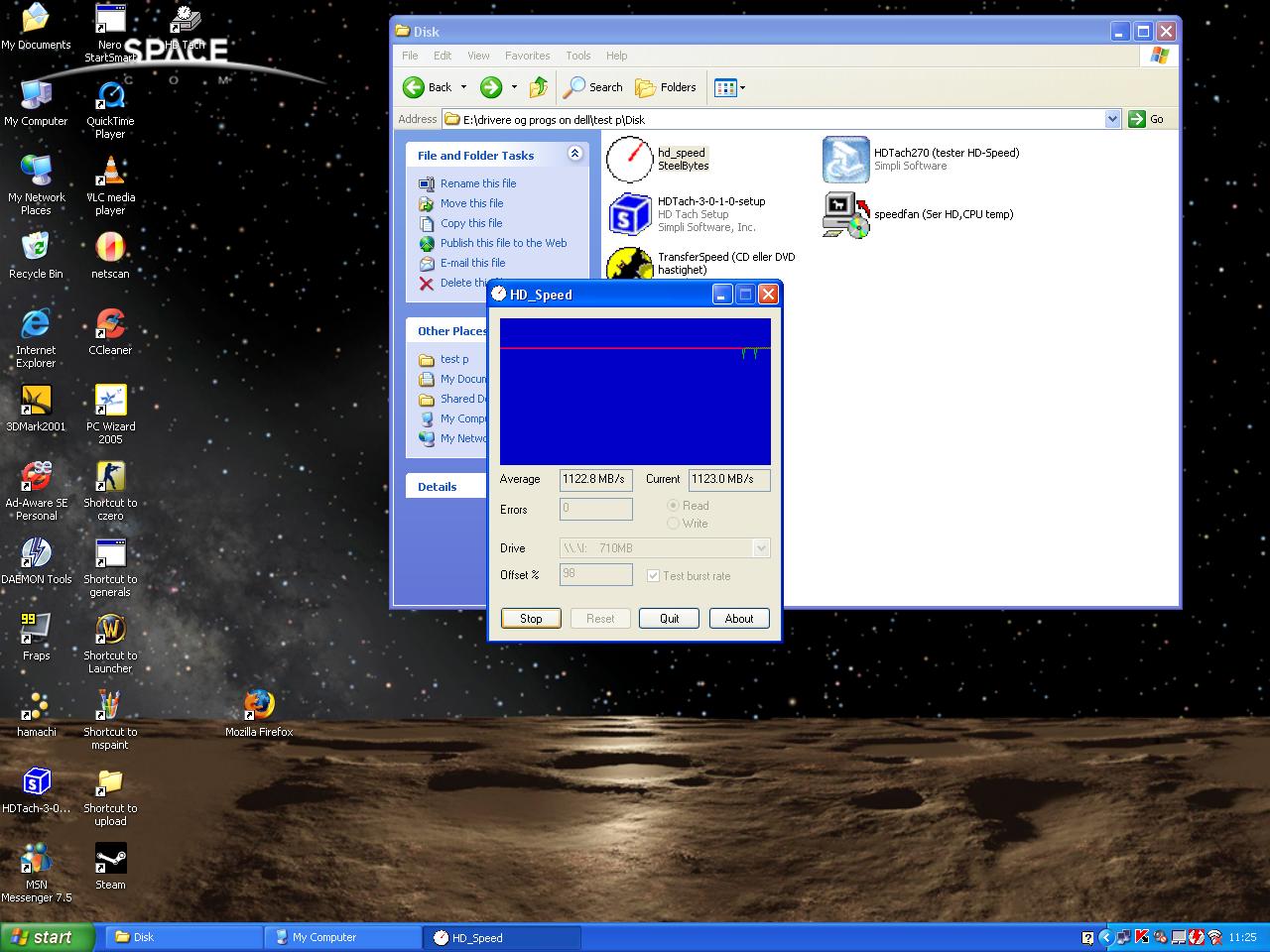Click the Search toolbar button
This screenshot has width=1270, height=952.
(x=593, y=87)
